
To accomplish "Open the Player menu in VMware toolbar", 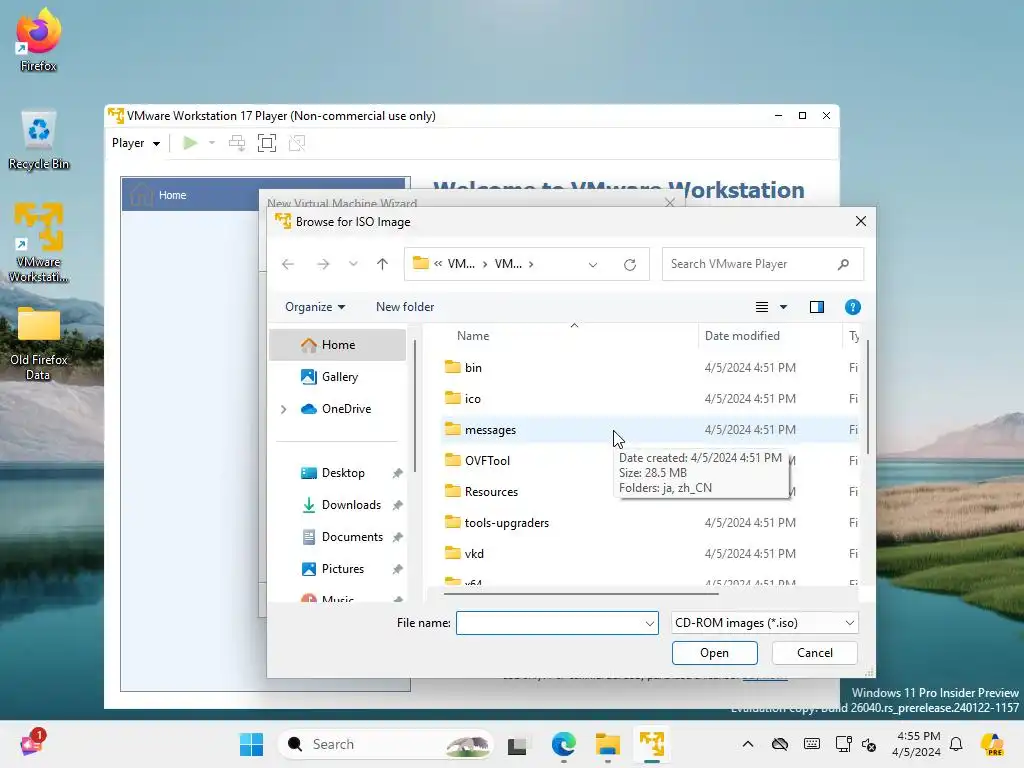I will [136, 143].
